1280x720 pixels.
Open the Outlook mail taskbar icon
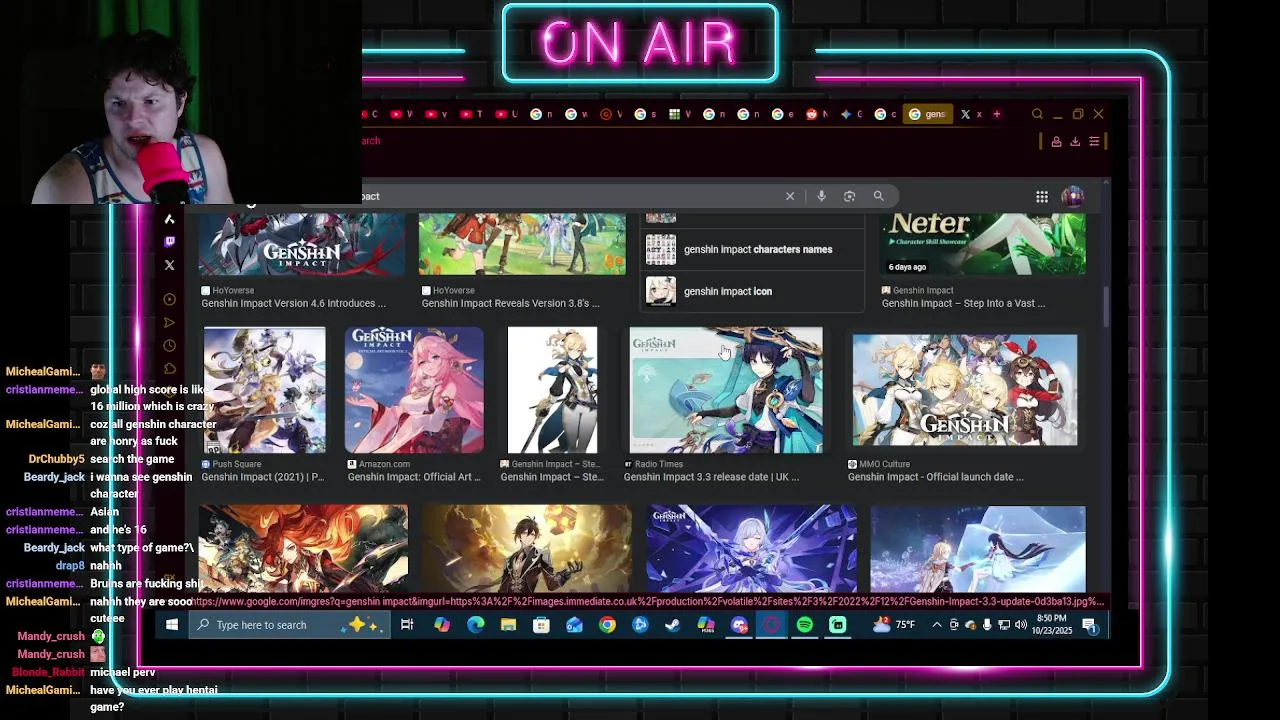coord(574,625)
